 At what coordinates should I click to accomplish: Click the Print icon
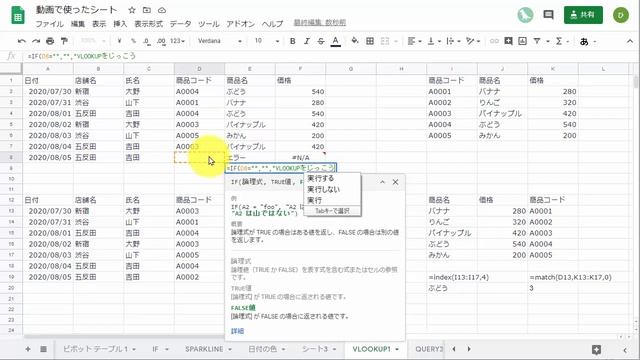pos(50,41)
